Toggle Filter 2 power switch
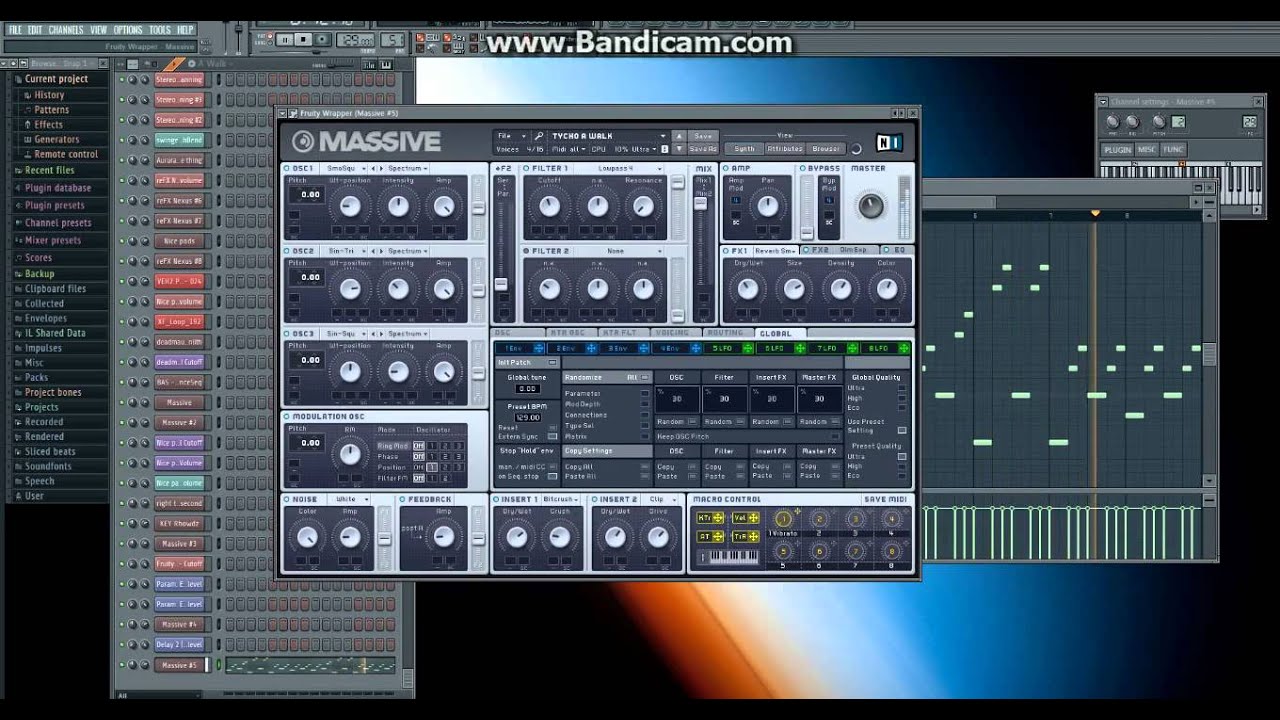1280x720 pixels. pos(526,251)
